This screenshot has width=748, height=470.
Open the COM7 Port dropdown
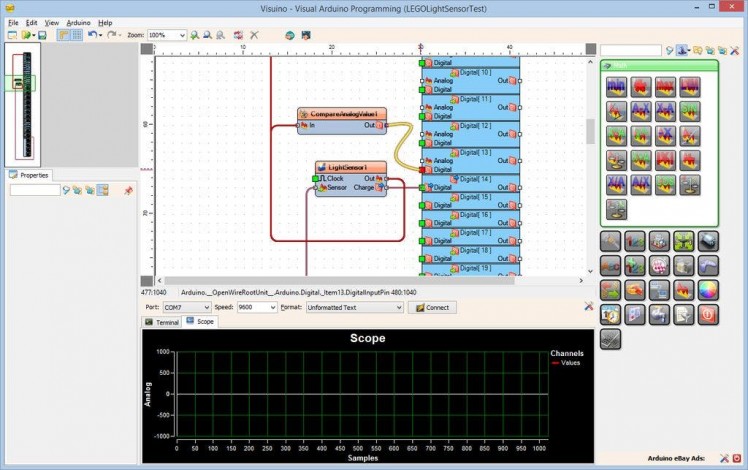206,308
